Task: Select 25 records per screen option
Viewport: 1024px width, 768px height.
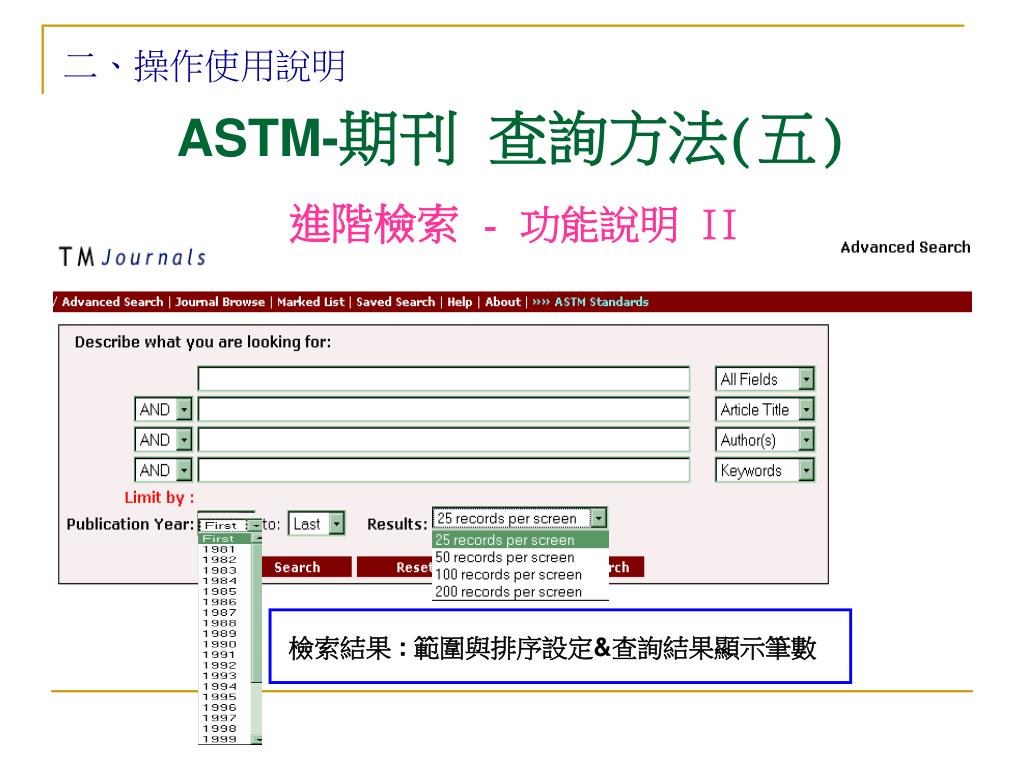Action: 520,540
